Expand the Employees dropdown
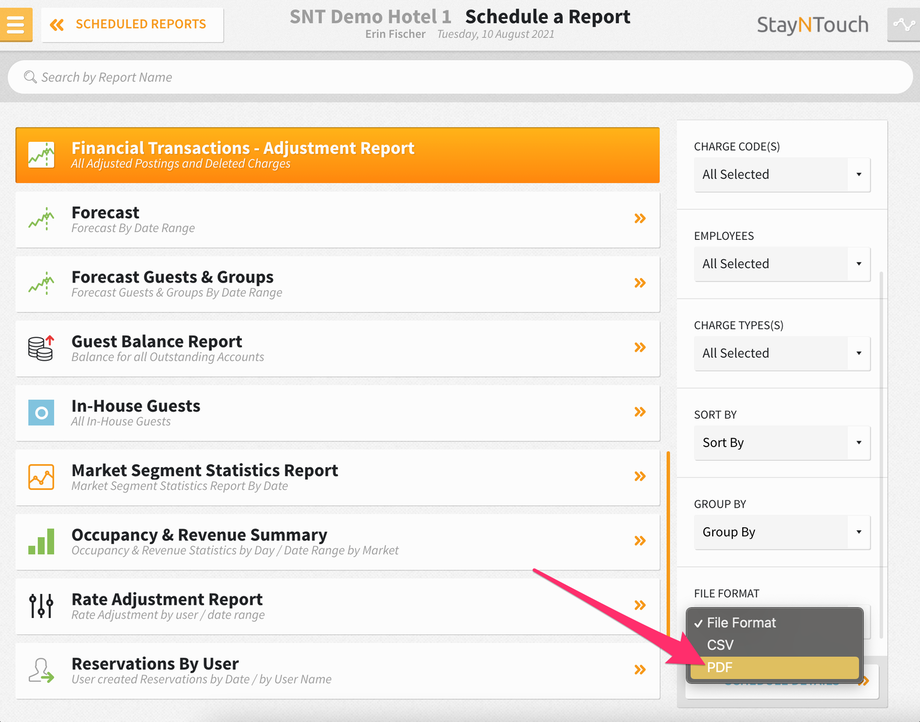Image resolution: width=920 pixels, height=722 pixels. point(782,264)
